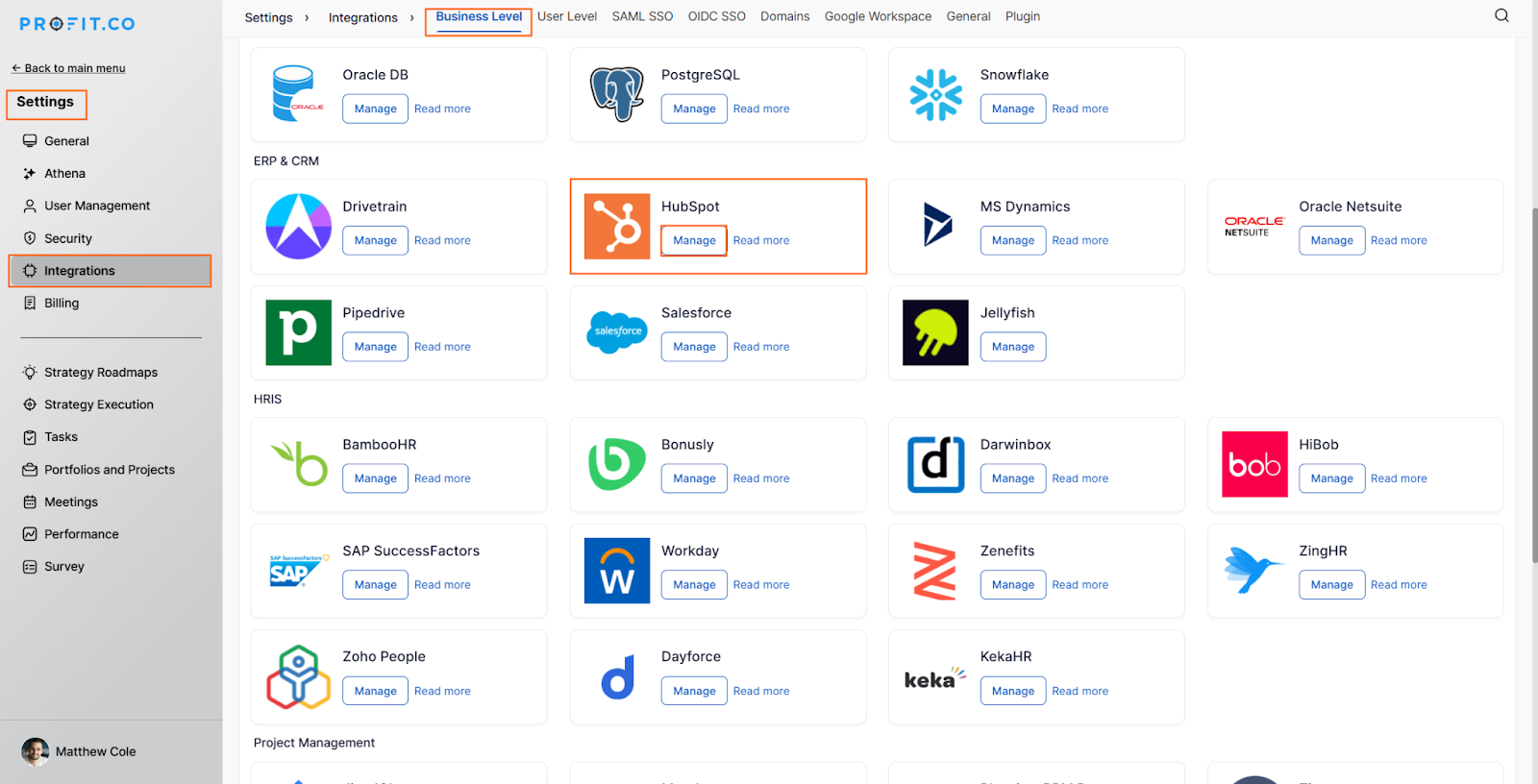
Task: Click the Workday logo tile
Action: 617,571
